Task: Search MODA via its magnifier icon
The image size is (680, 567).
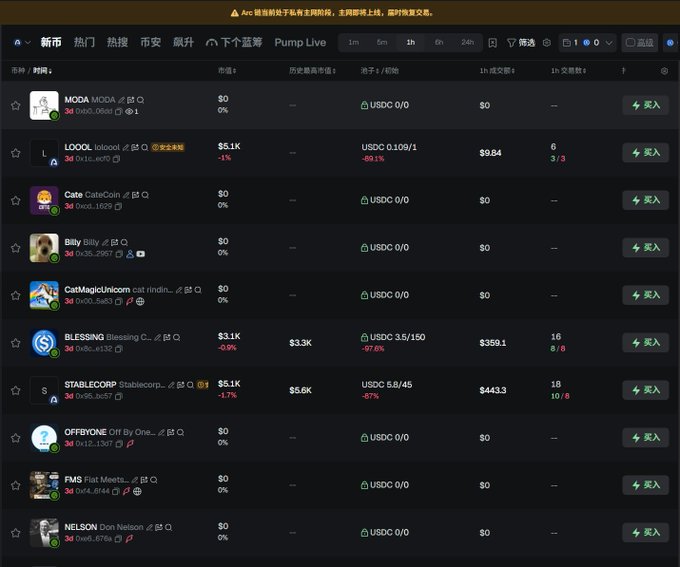Action: point(141,100)
